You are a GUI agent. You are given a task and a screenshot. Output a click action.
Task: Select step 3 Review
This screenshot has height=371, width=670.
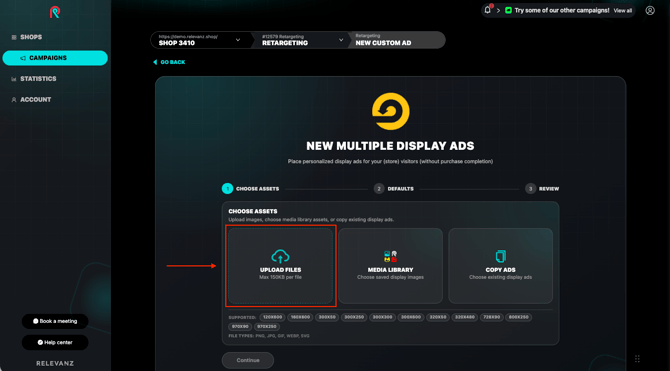pyautogui.click(x=542, y=188)
